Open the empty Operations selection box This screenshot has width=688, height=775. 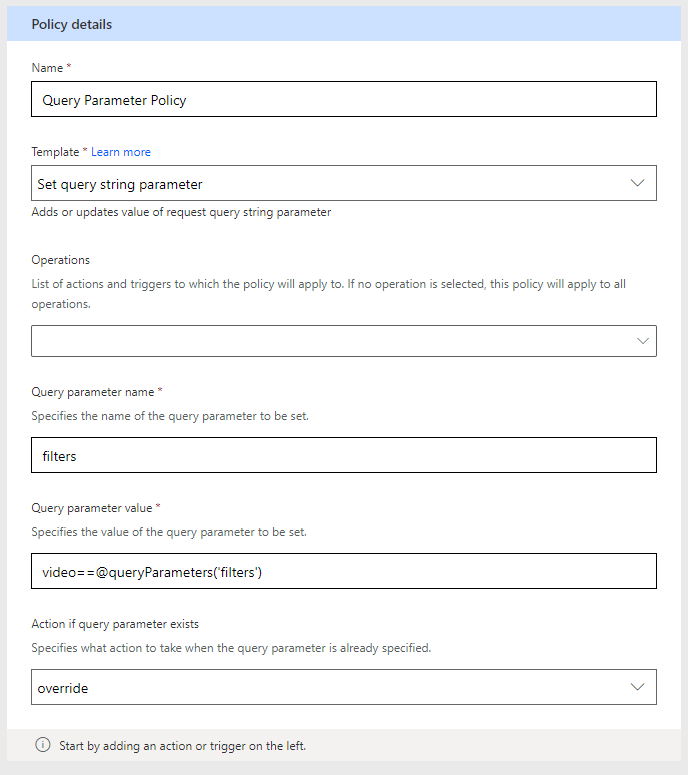(x=344, y=341)
